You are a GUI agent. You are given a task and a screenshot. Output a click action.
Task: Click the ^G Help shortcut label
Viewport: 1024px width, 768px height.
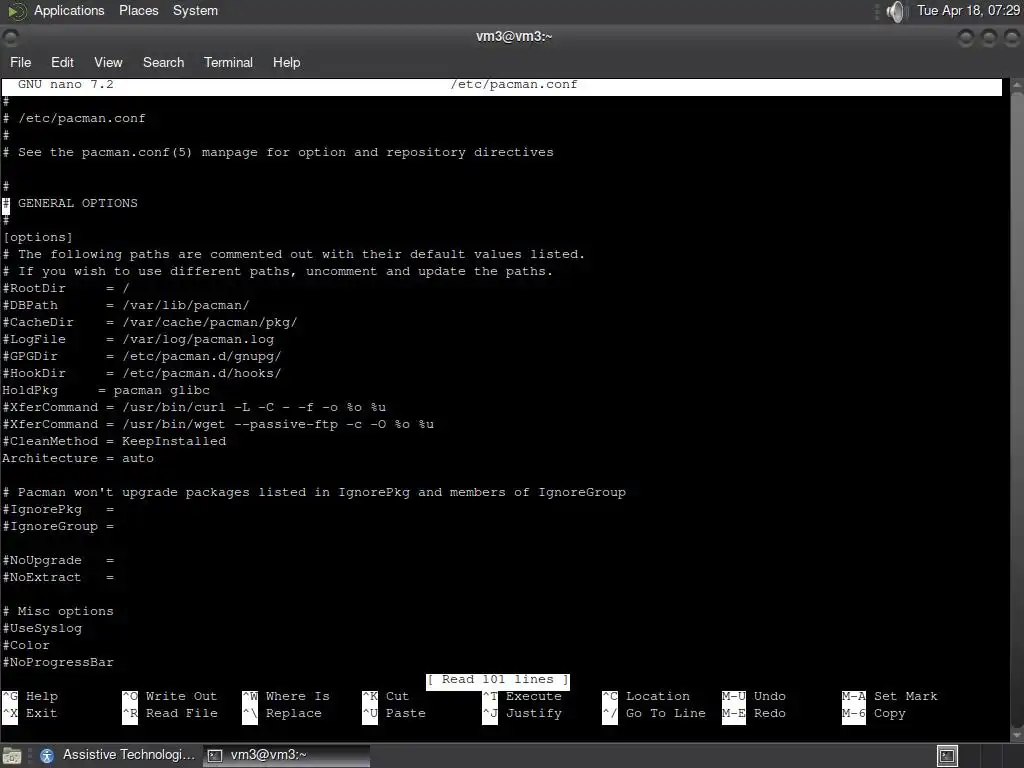(x=30, y=696)
